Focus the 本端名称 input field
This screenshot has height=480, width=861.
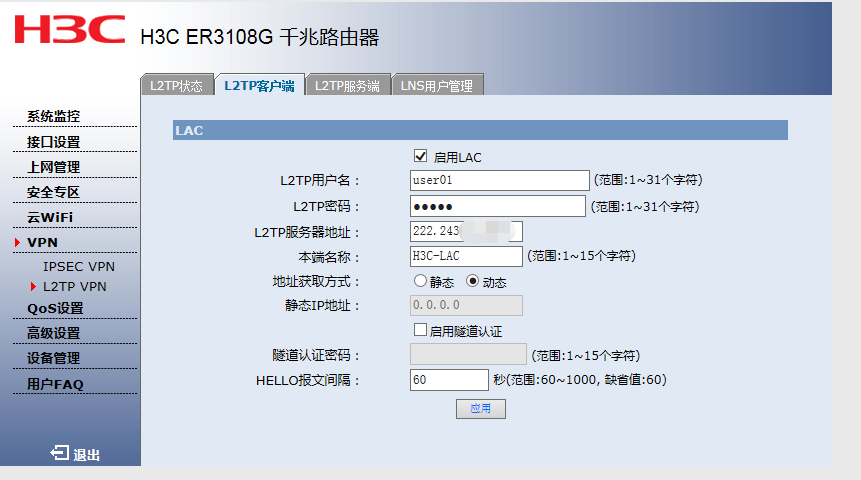coord(466,256)
